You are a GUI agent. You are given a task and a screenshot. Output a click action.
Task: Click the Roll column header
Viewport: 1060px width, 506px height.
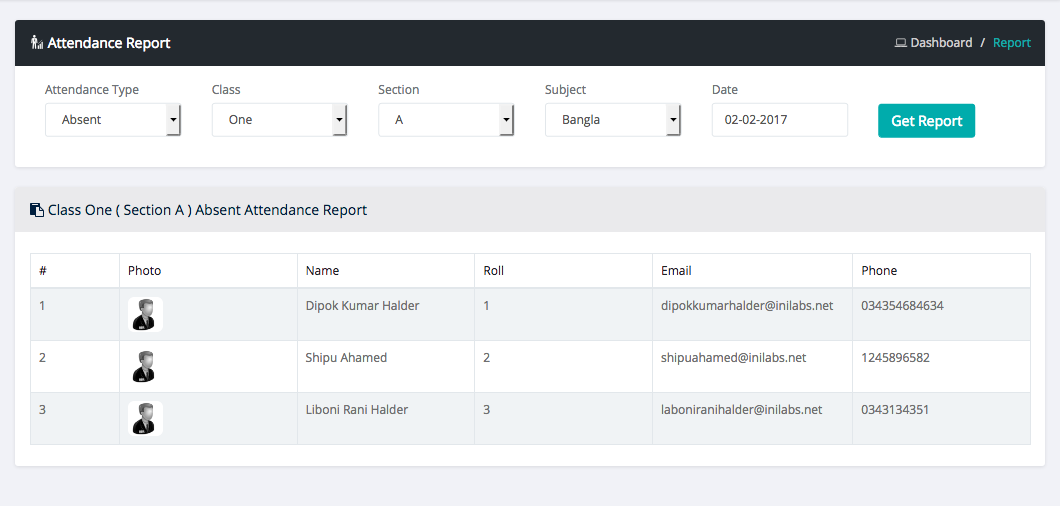[494, 271]
